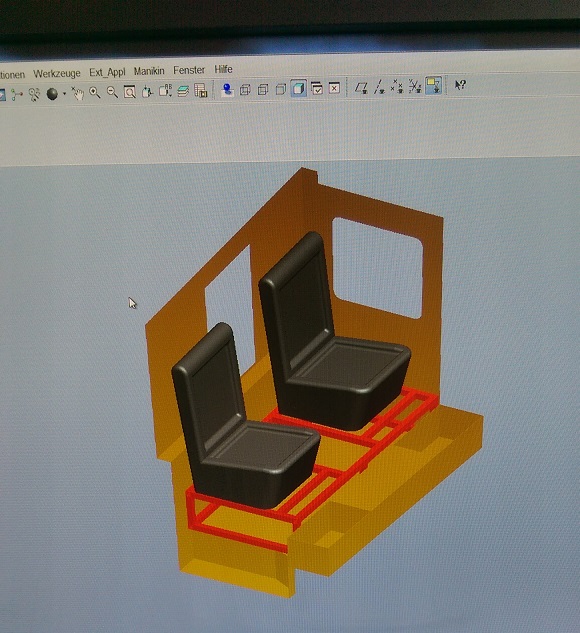The width and height of the screenshot is (580, 633).
Task: Toggle datum points display icon
Action: click(397, 86)
